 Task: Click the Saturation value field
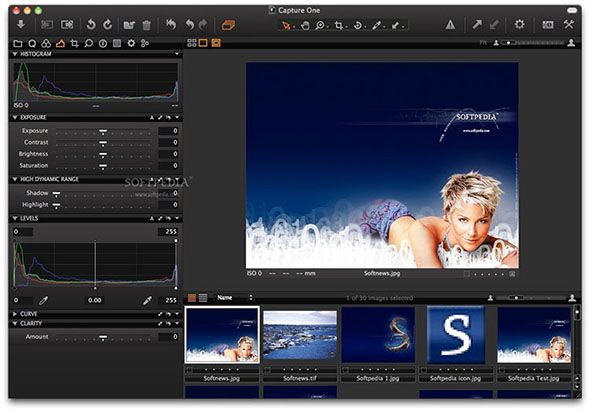(x=168, y=166)
